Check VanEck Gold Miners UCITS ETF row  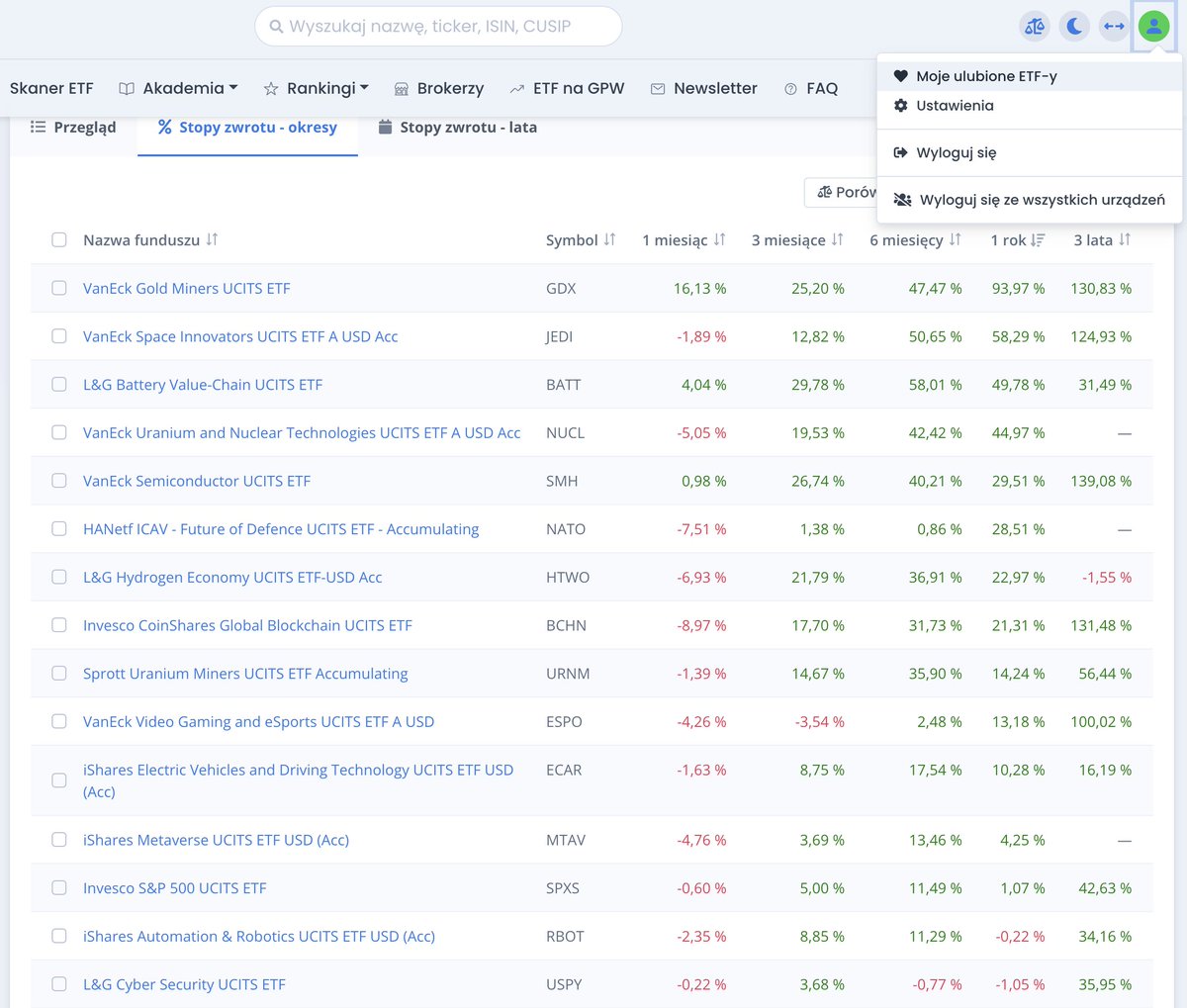(59, 288)
